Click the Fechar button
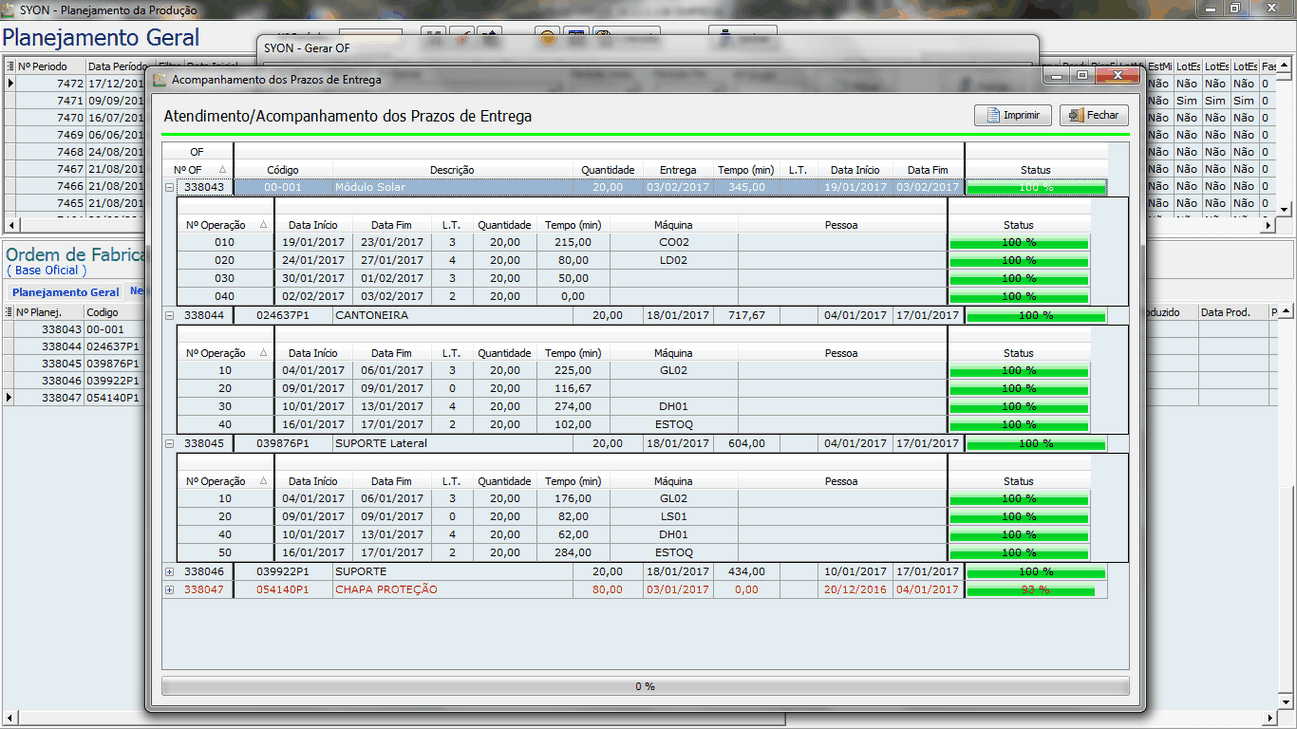Viewport: 1297px width, 729px height. click(x=1094, y=115)
